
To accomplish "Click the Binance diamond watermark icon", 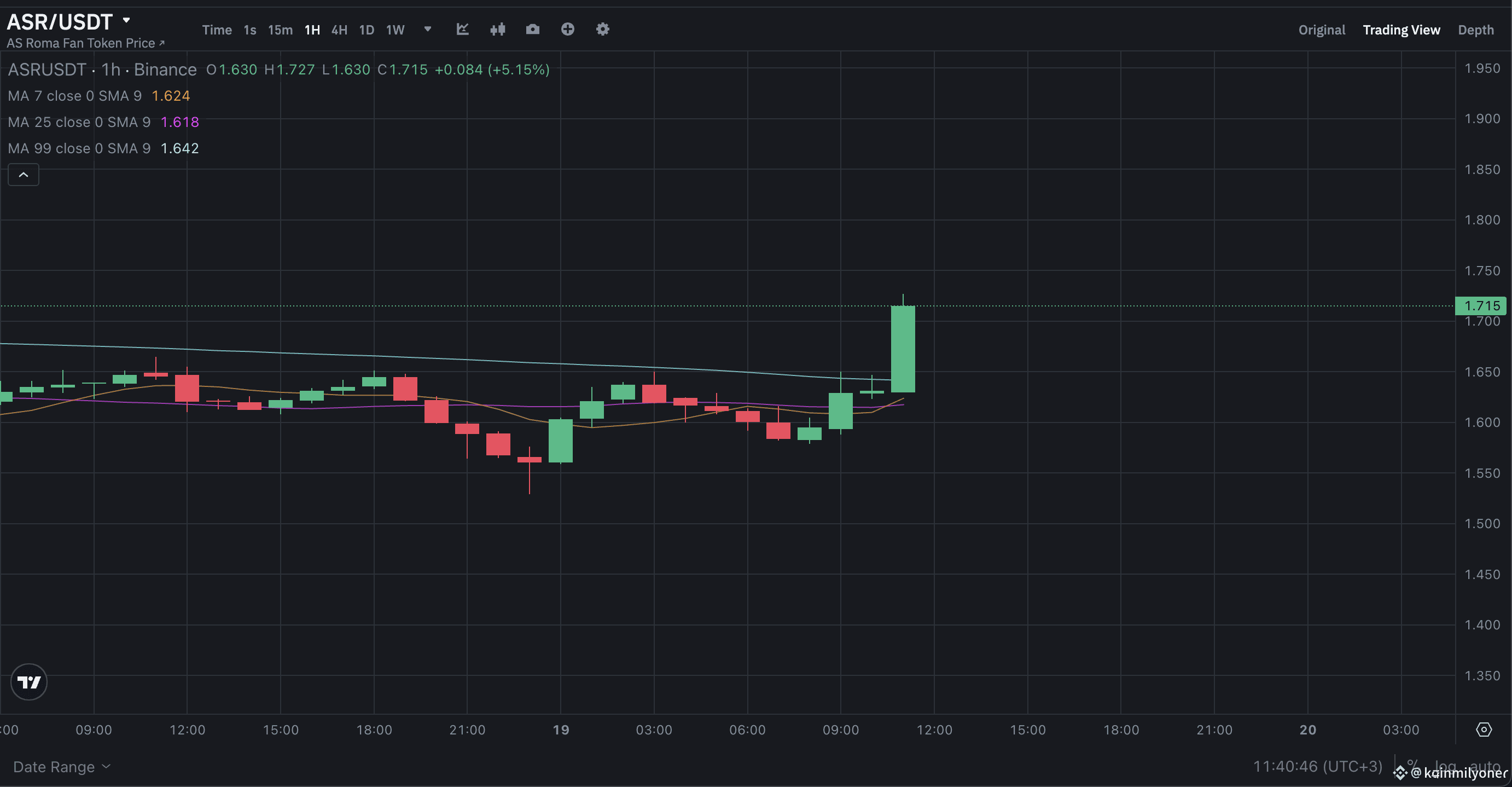I will 1401,773.
